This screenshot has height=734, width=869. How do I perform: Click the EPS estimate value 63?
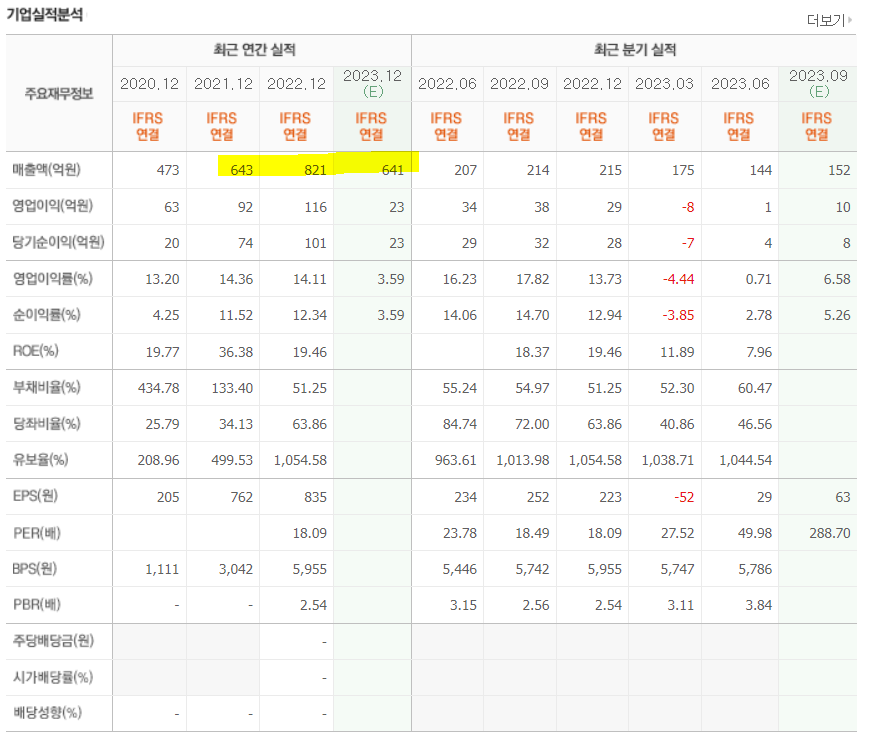pos(843,497)
